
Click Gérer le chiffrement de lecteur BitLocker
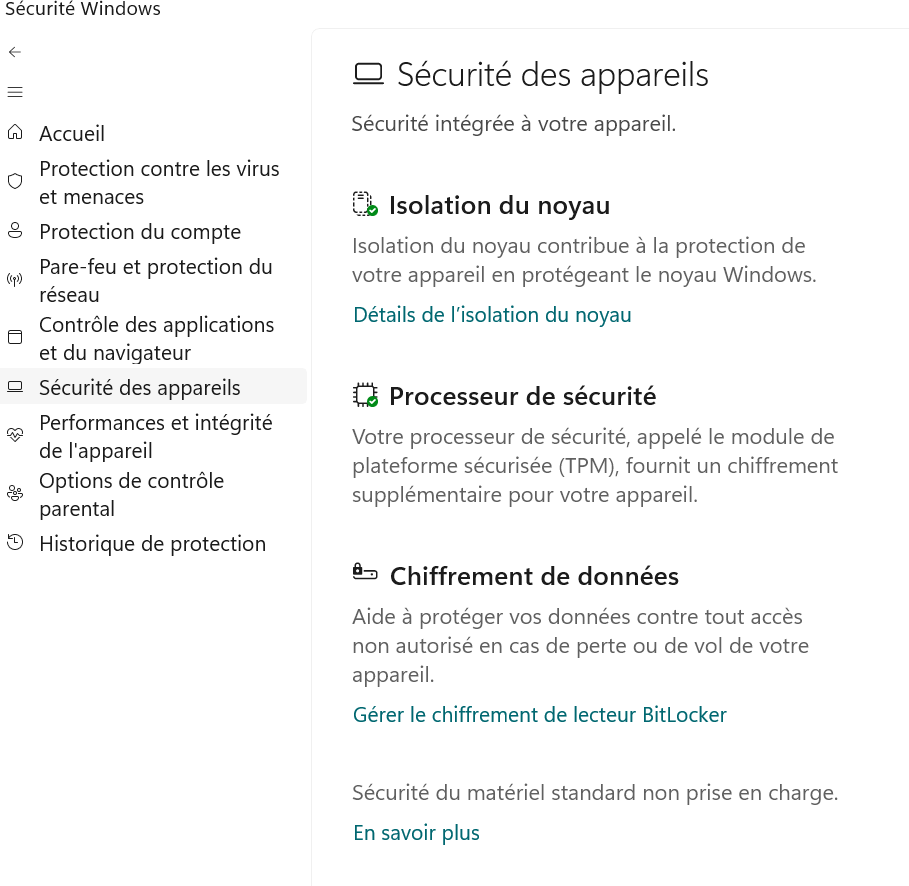tap(539, 715)
